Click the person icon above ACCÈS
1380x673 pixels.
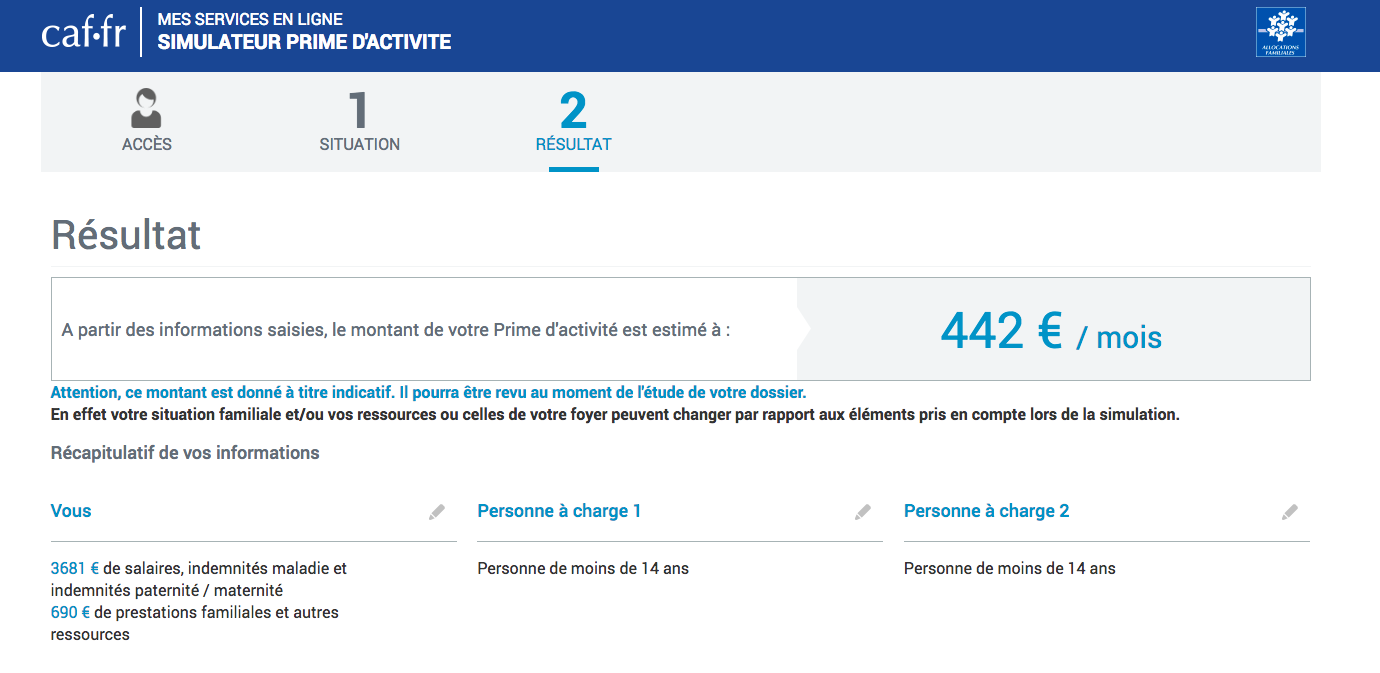coord(147,108)
